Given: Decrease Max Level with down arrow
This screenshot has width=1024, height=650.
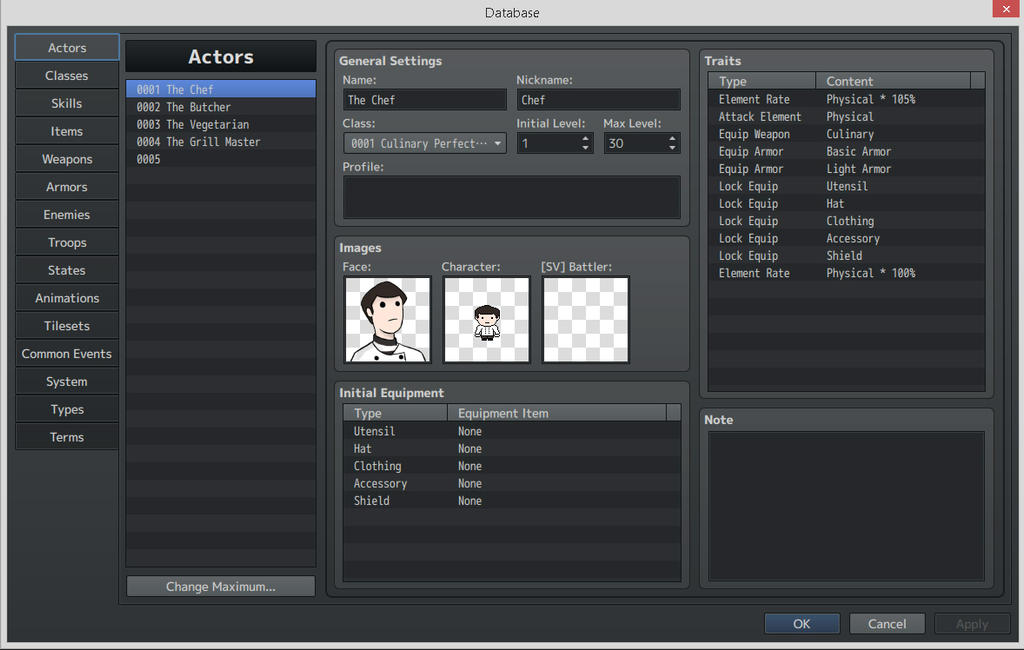Looking at the screenshot, I should coord(672,149).
